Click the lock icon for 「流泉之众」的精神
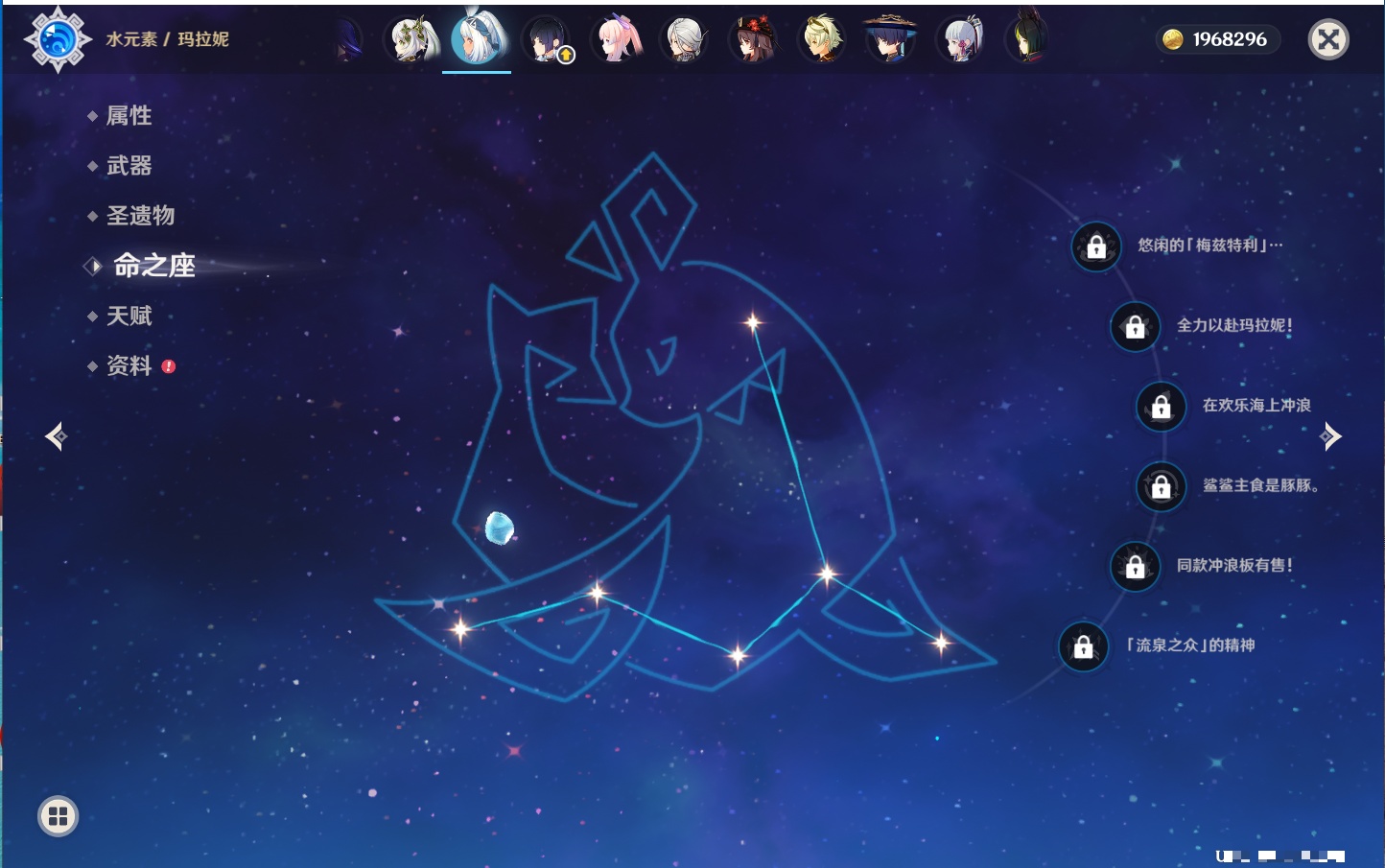The image size is (1385, 868). pos(1083,645)
